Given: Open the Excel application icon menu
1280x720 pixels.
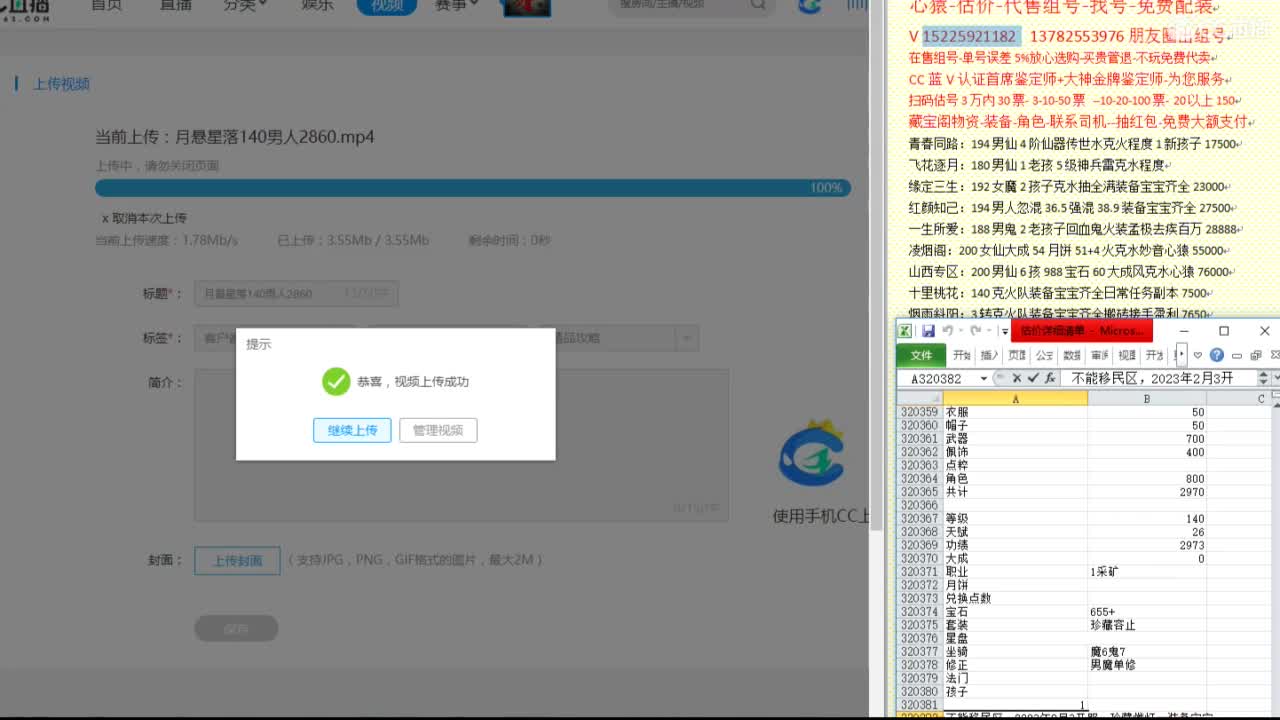Looking at the screenshot, I should tap(904, 331).
